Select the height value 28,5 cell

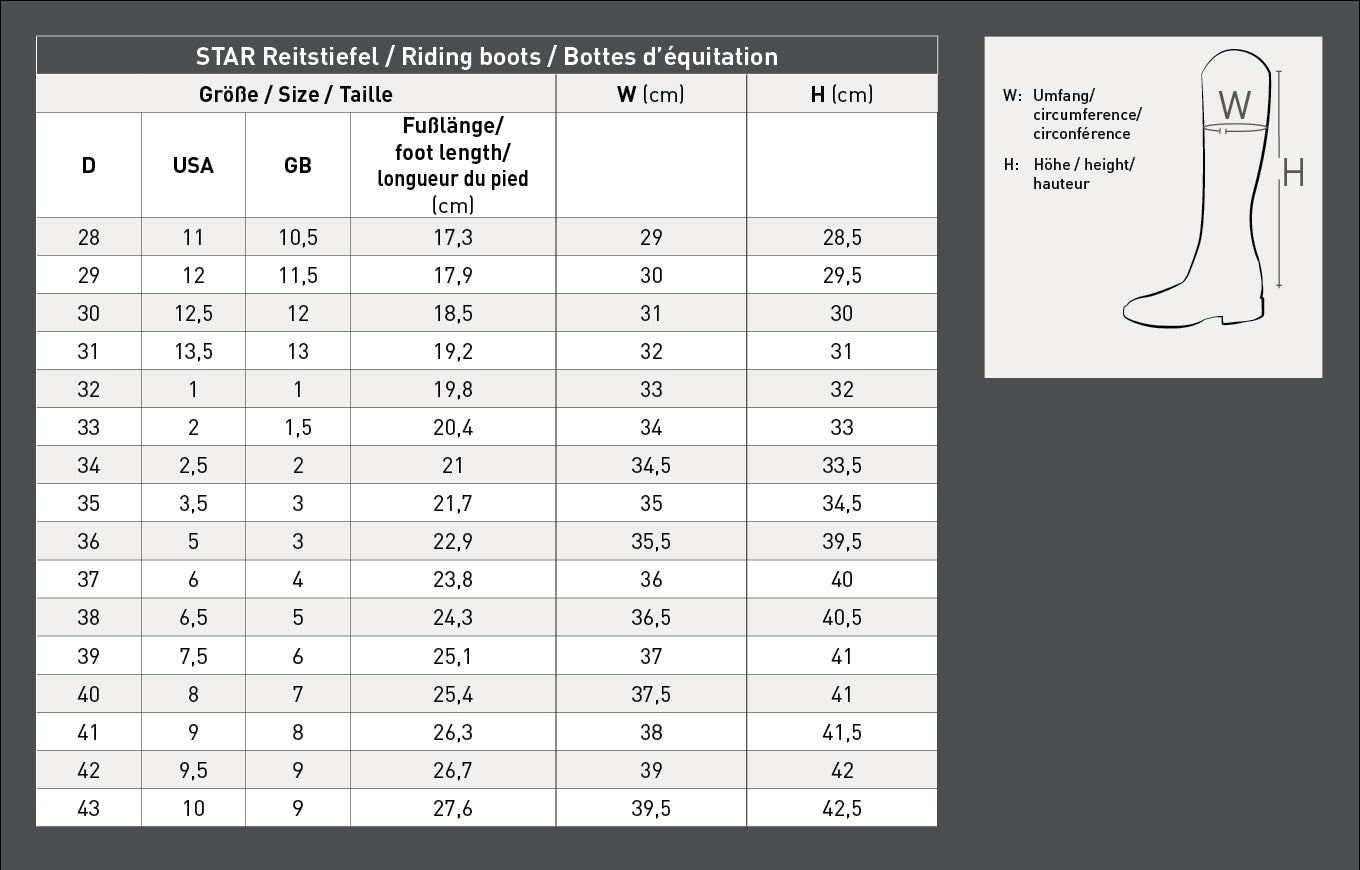[x=842, y=237]
